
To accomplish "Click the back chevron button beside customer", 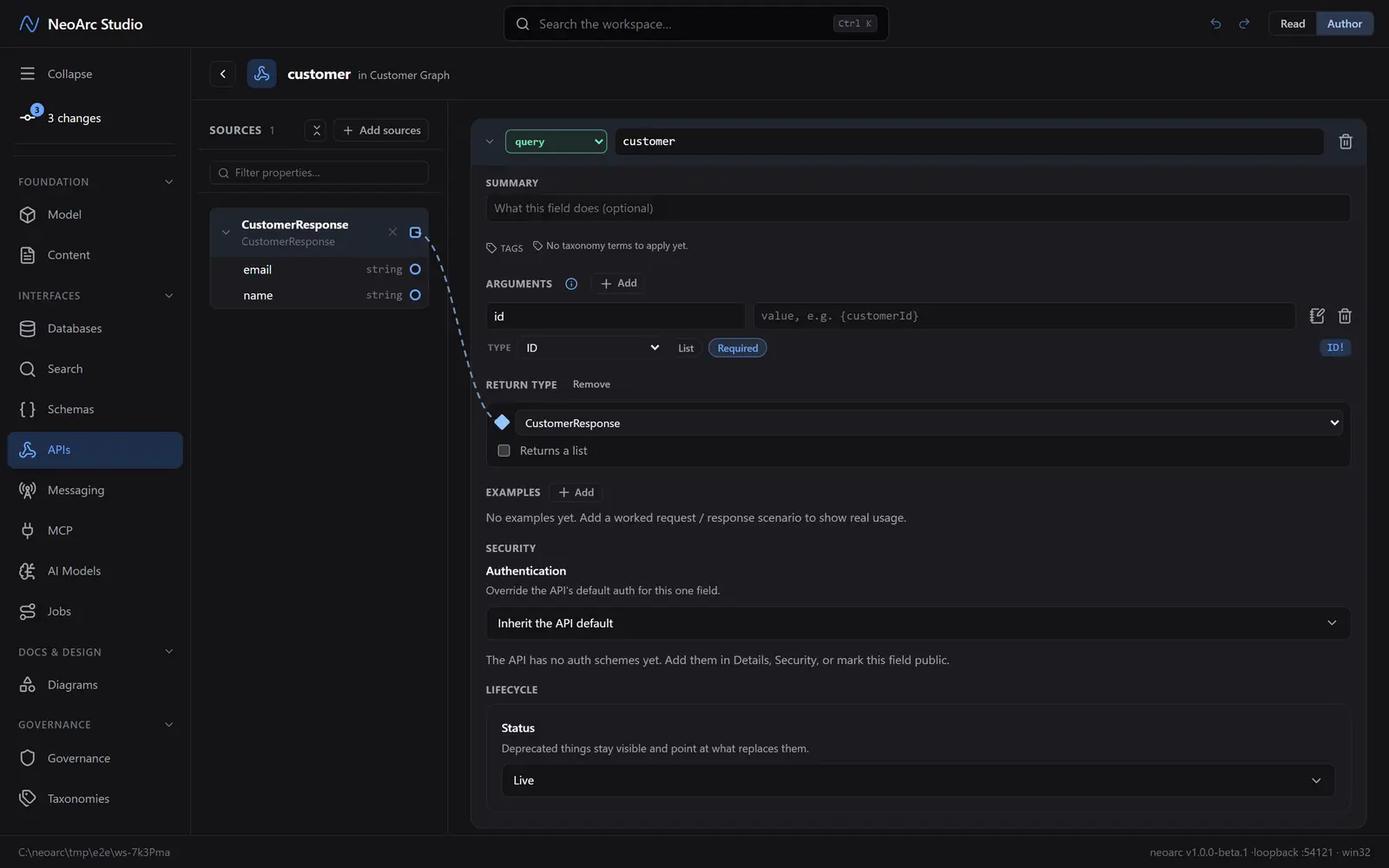I will (223, 74).
